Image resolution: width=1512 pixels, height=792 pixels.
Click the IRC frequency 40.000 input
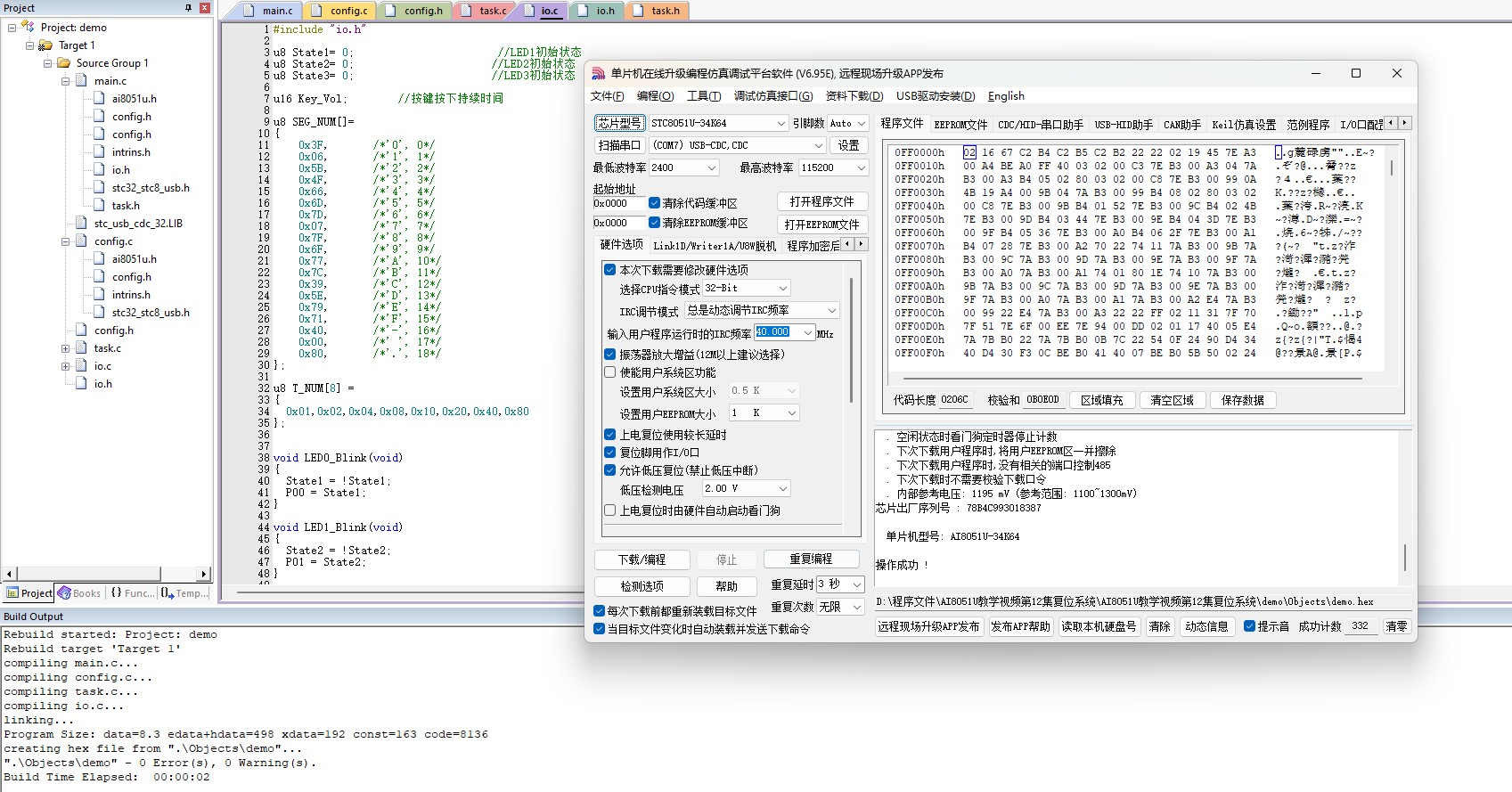tap(778, 332)
